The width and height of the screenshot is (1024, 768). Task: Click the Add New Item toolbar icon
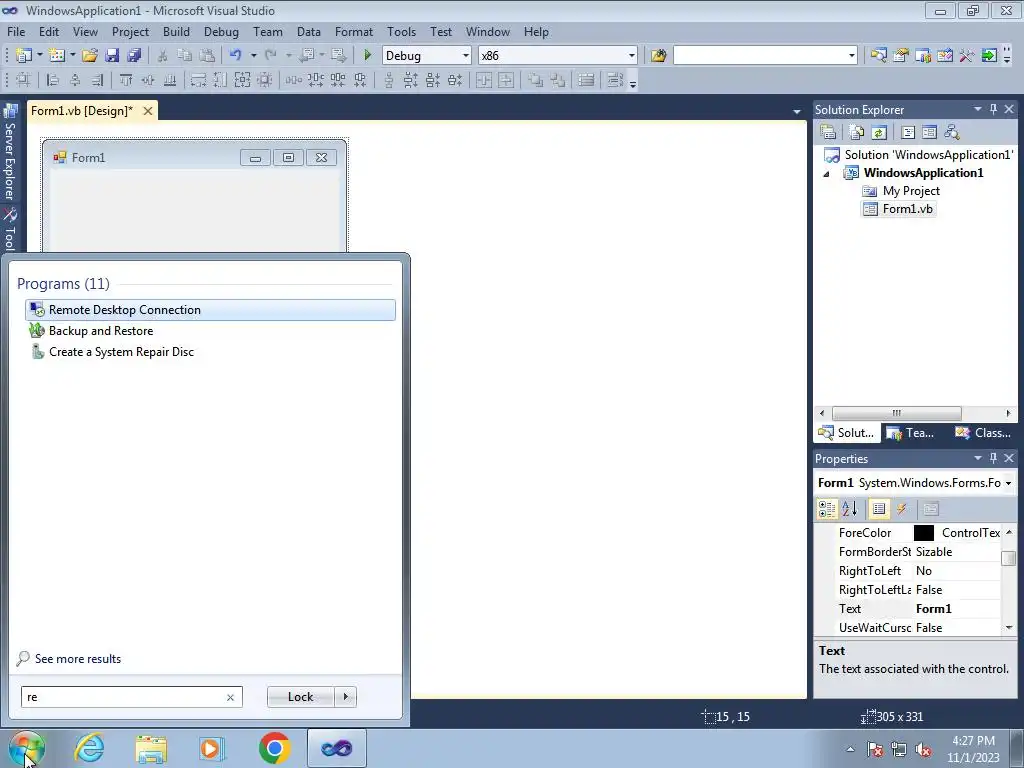click(57, 56)
